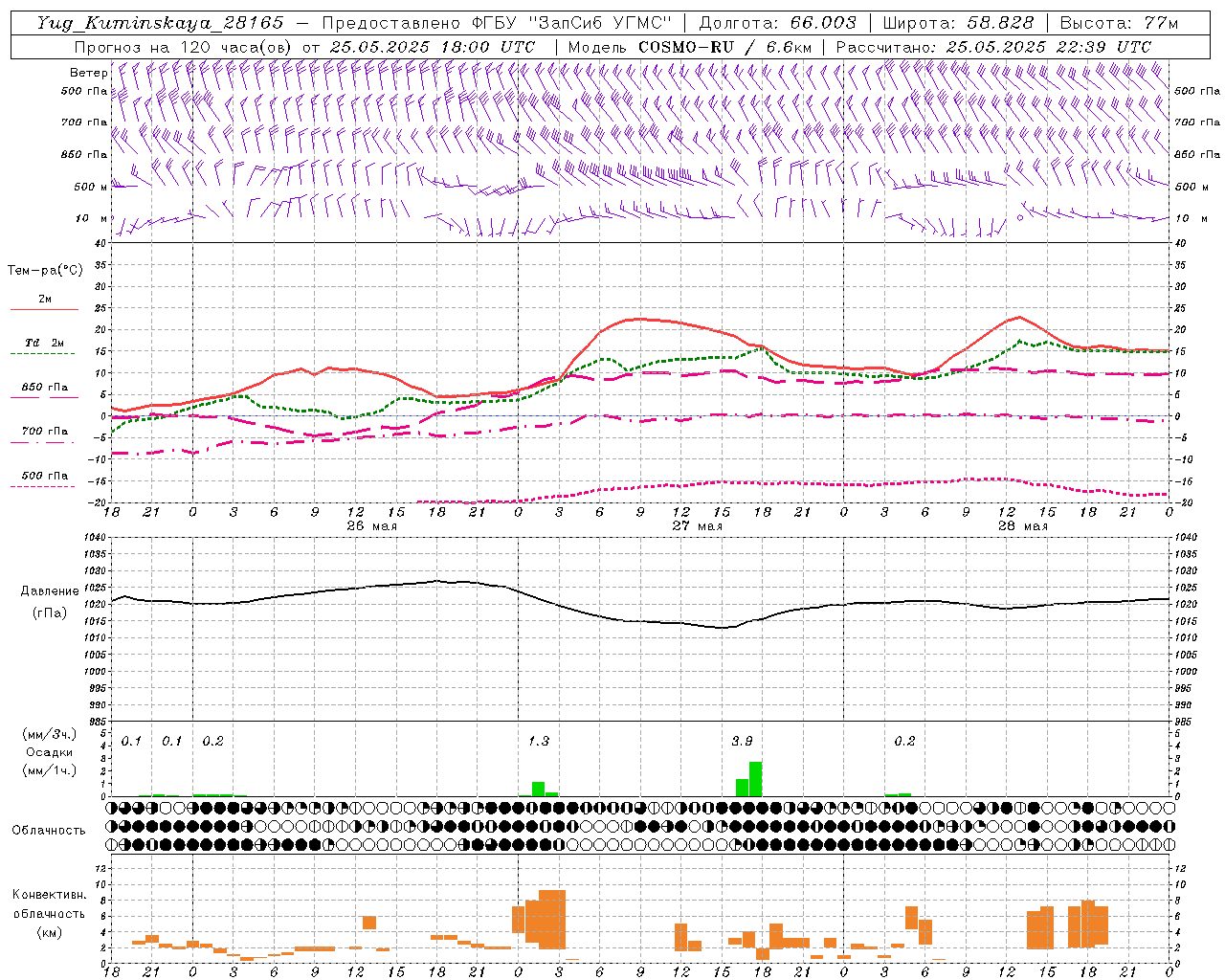Viewport: 1225px width, 980px height.
Task: Click the red line sample under 2м legend
Action: pyautogui.click(x=44, y=310)
